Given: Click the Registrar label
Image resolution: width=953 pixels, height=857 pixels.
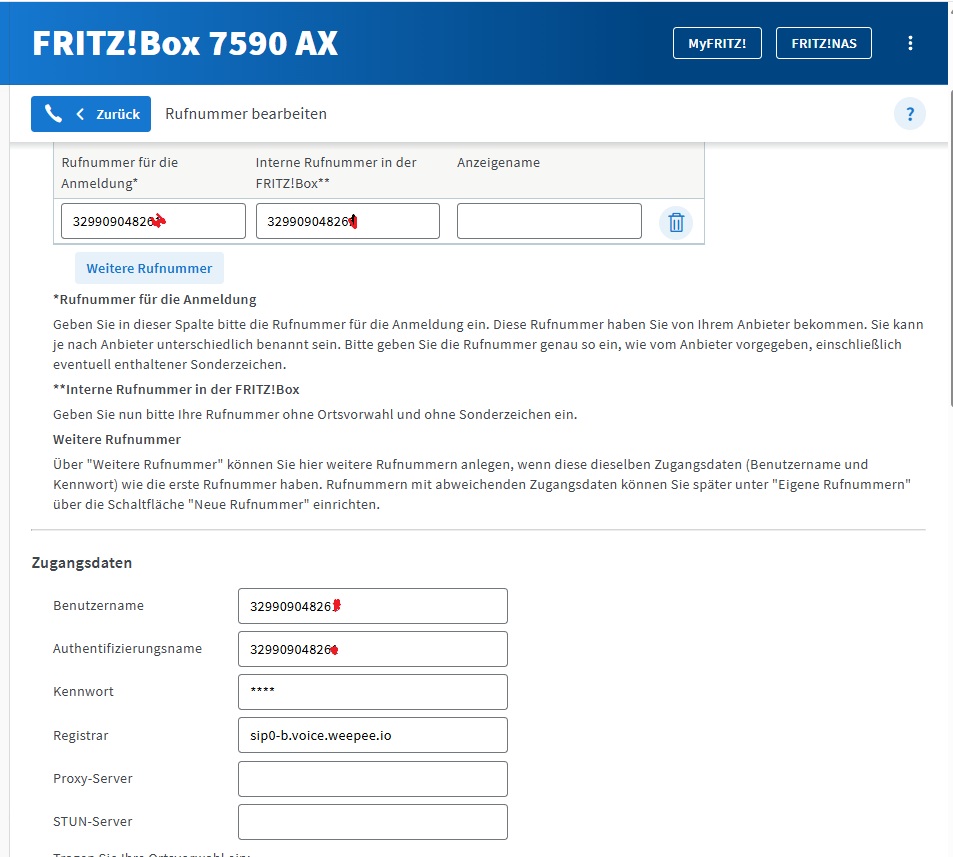Looking at the screenshot, I should [x=81, y=735].
